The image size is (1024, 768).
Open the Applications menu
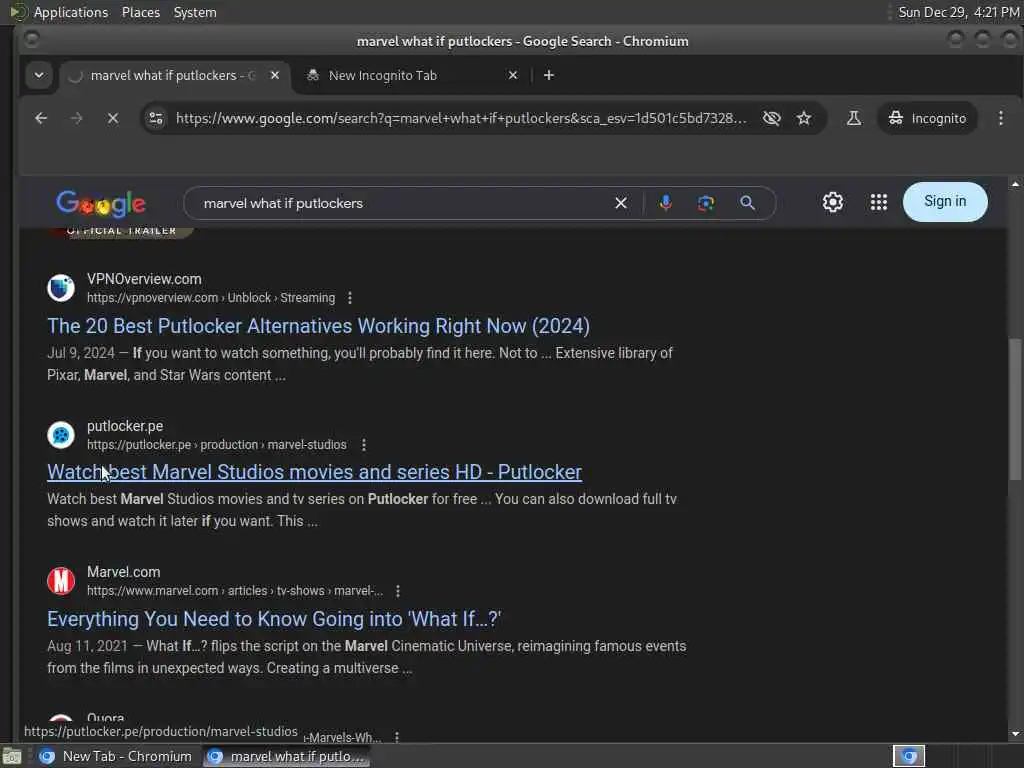coord(71,12)
